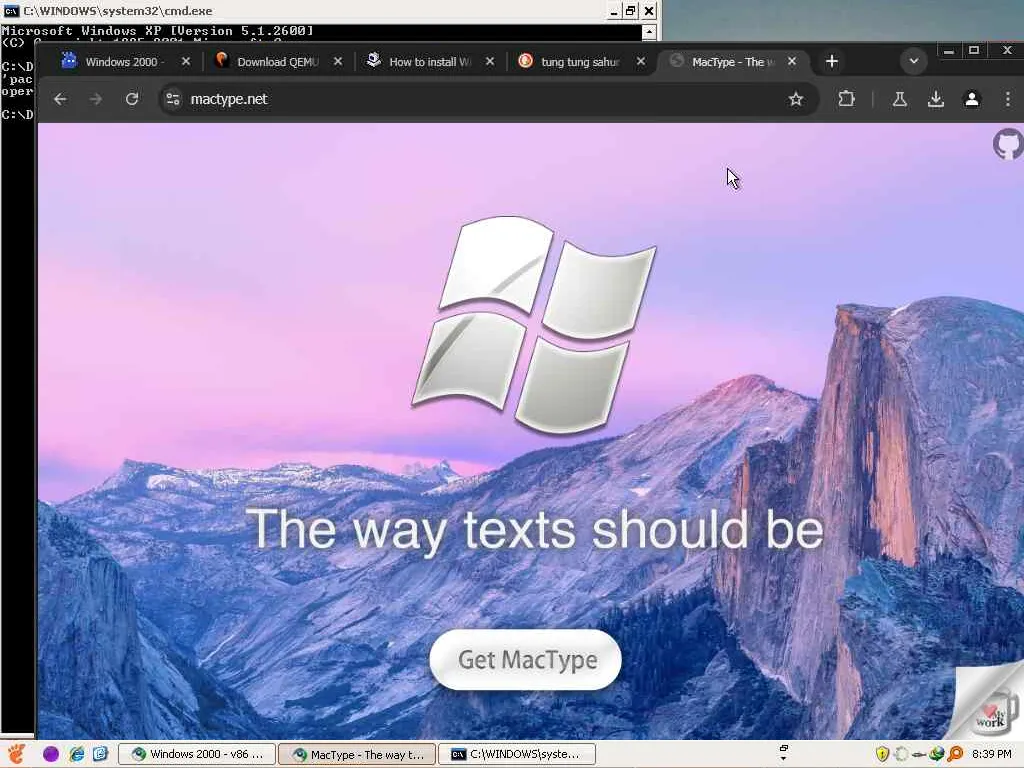Open site information icon in address bar
The image size is (1024, 768).
(173, 99)
